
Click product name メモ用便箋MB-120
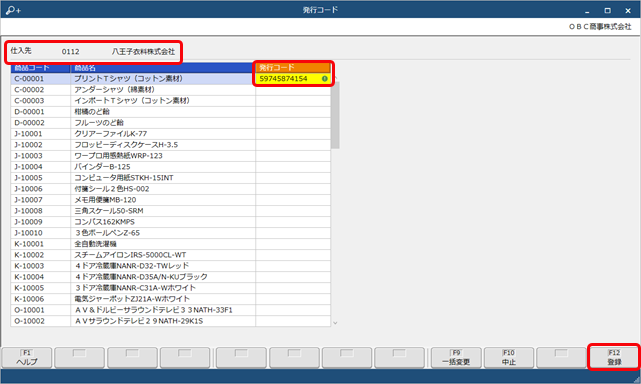click(105, 200)
